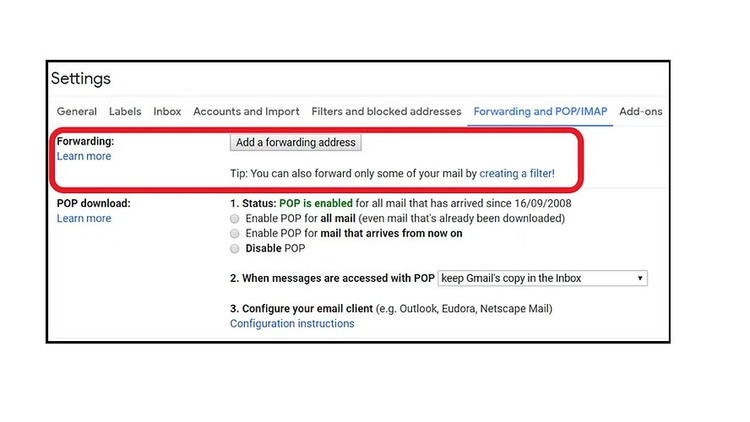
Task: Open the Configuration instructions link
Action: [292, 324]
